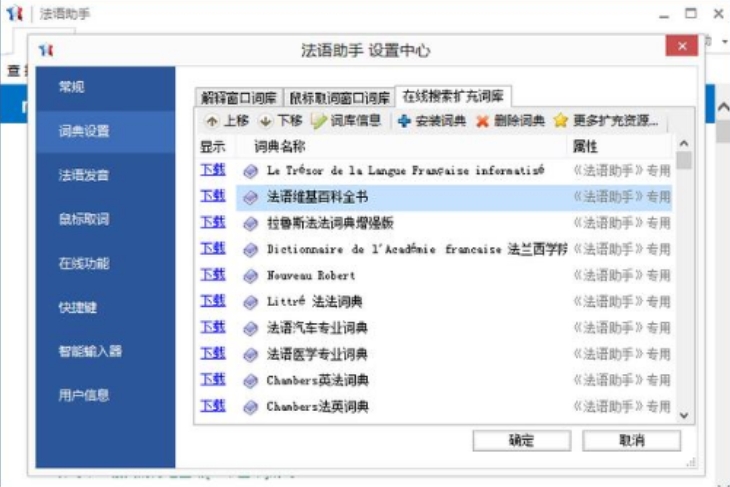Click the dictionary list scrollbar thumb
730x487 pixels.
coord(683,161)
